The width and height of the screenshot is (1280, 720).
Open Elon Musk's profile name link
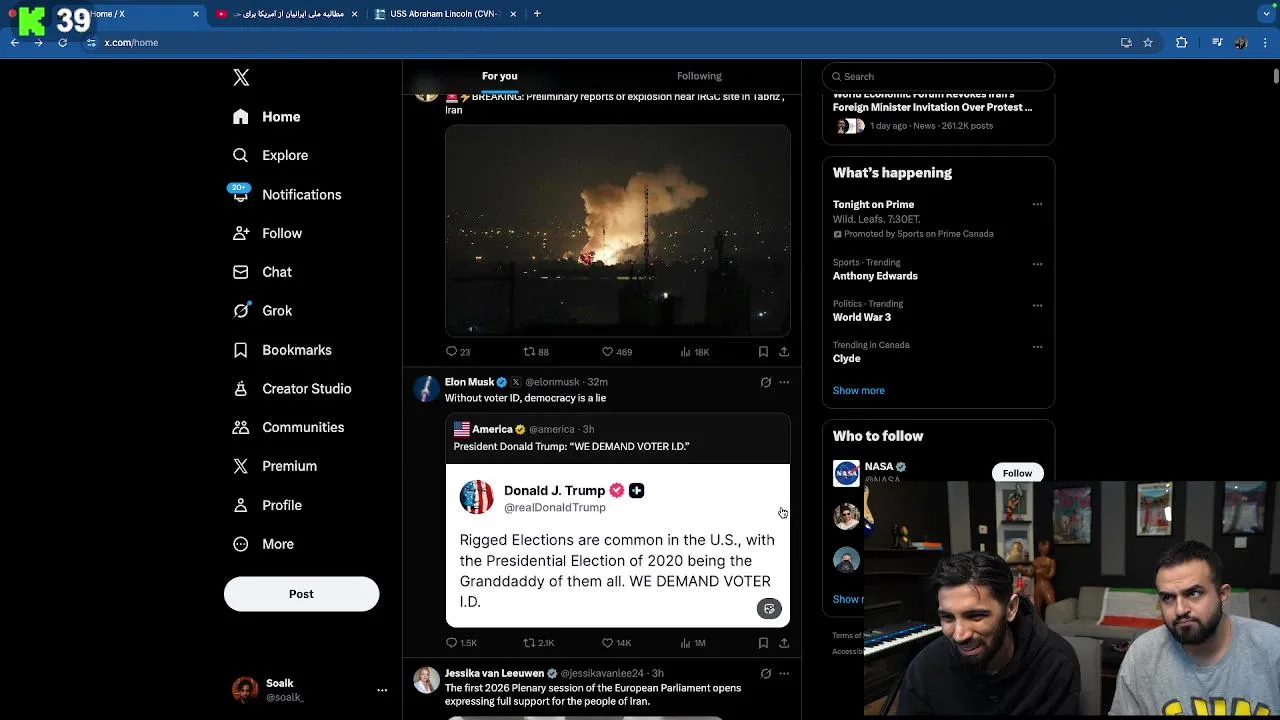click(469, 382)
